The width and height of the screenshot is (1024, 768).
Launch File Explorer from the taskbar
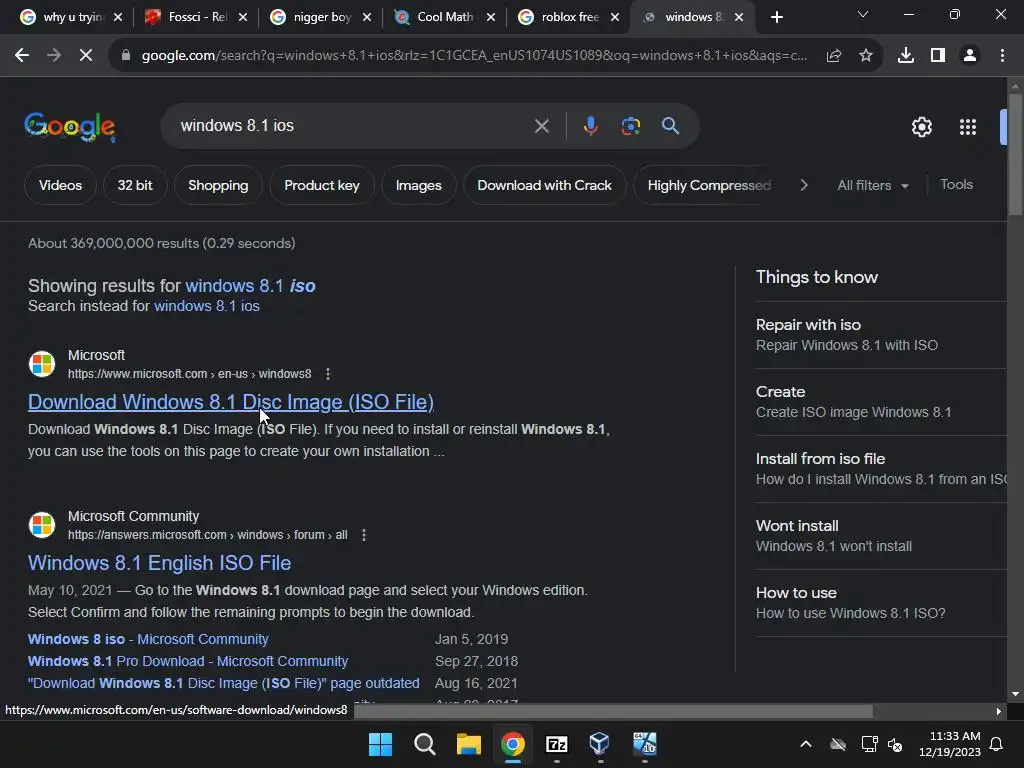(468, 744)
